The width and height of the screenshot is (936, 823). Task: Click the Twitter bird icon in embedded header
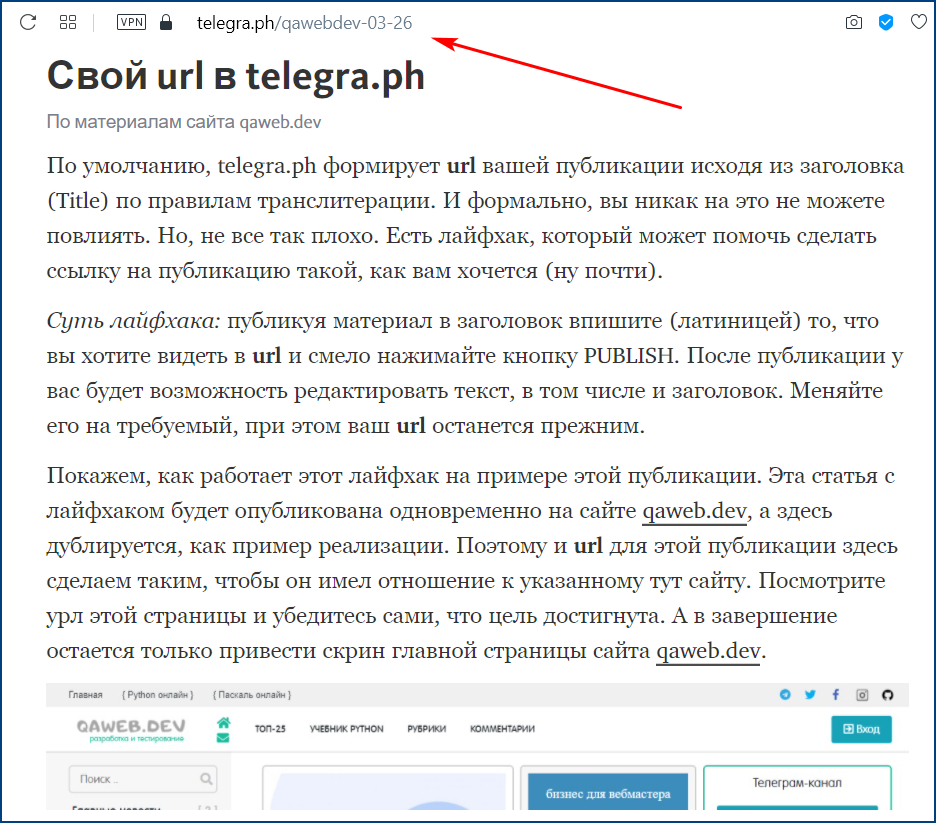(x=810, y=695)
